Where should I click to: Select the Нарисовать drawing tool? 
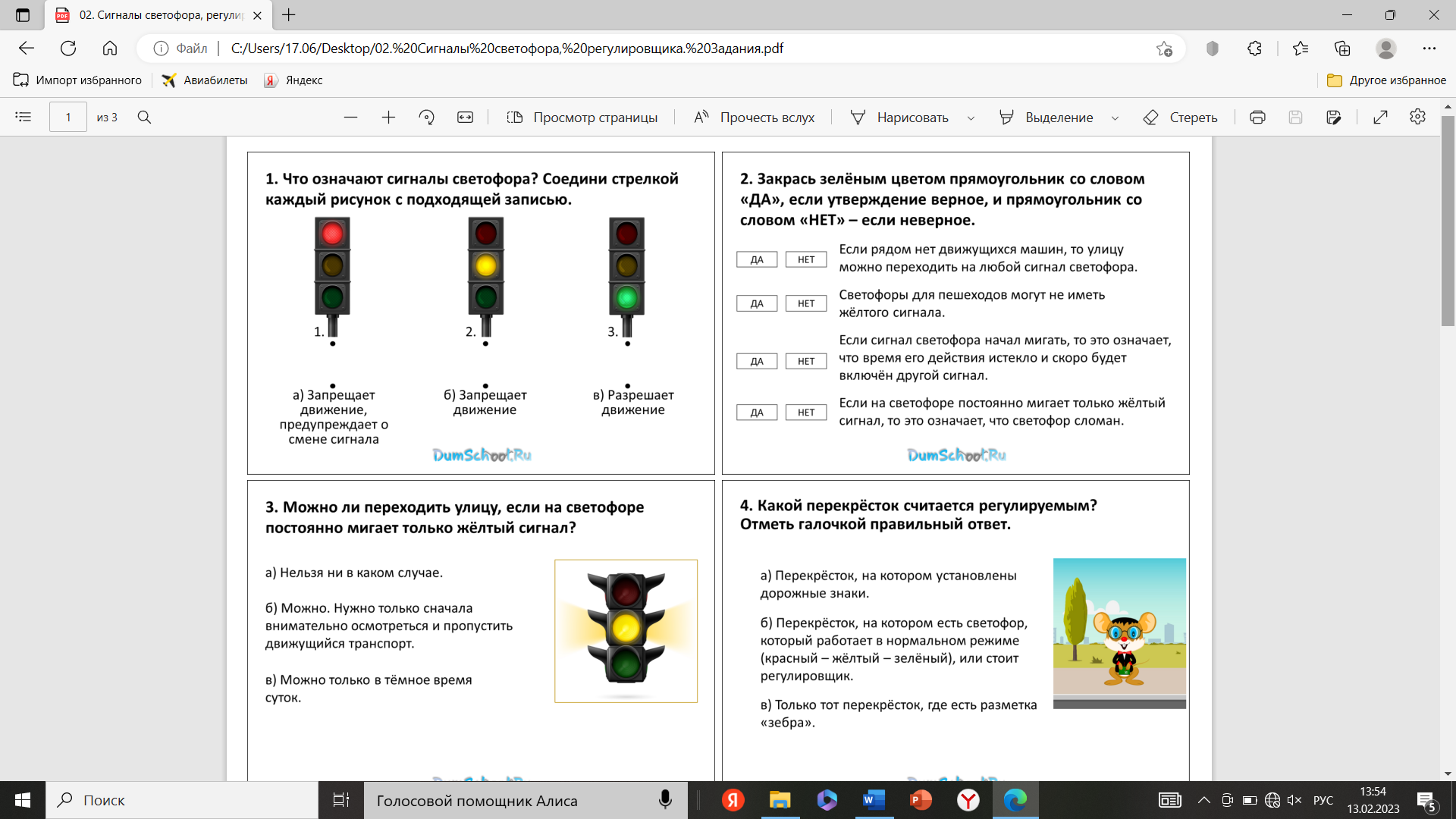(x=899, y=117)
